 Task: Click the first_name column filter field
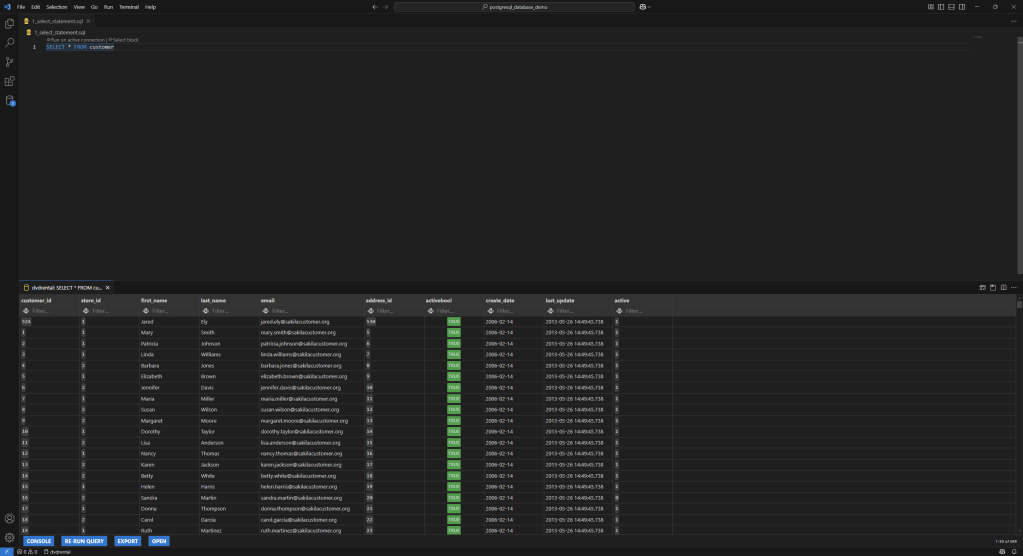[163, 311]
